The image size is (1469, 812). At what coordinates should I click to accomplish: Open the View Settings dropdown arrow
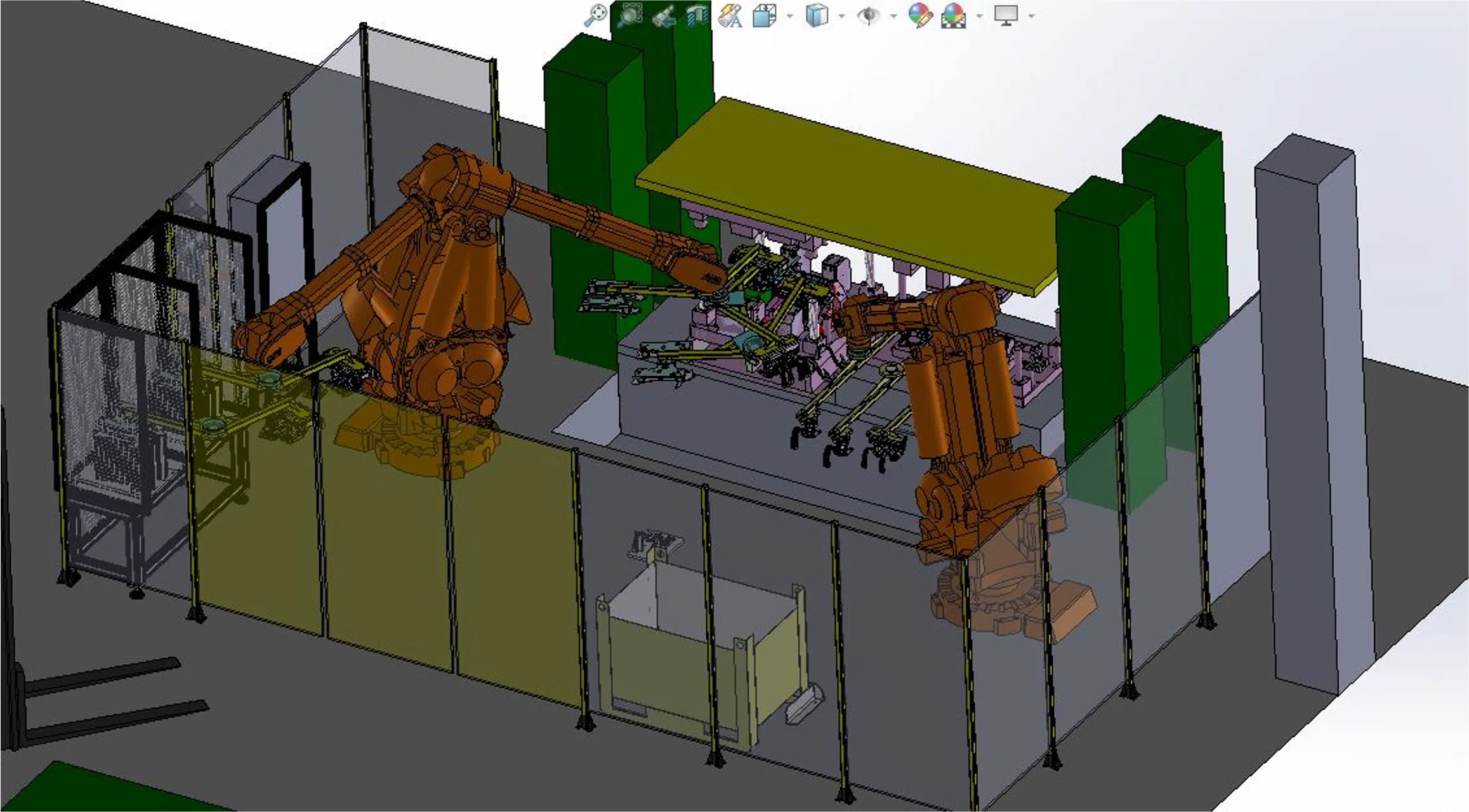coord(1031,16)
